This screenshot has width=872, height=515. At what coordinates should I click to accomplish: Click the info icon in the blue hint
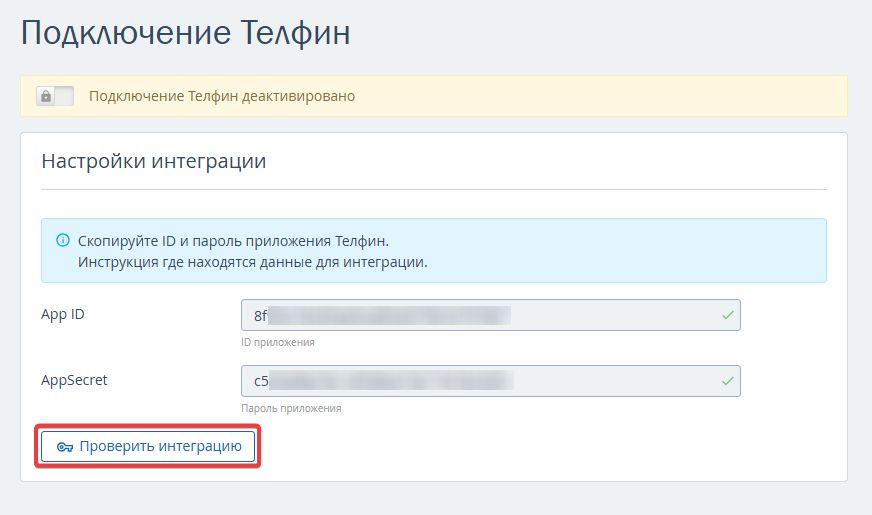coord(63,241)
